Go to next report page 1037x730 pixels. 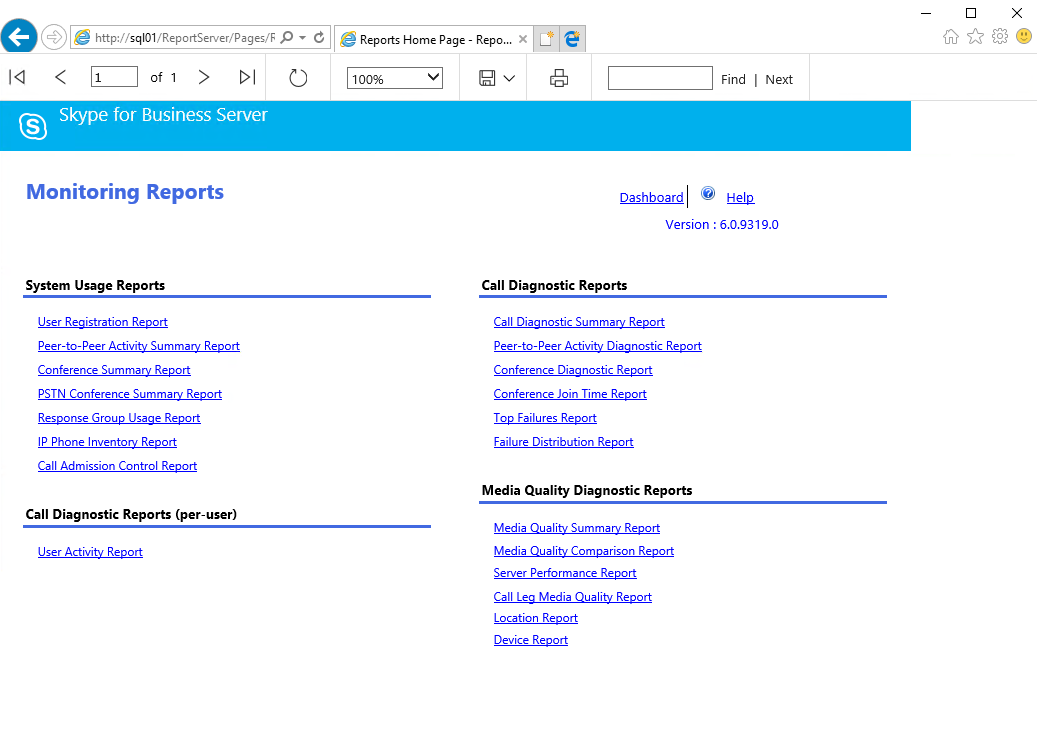[204, 77]
